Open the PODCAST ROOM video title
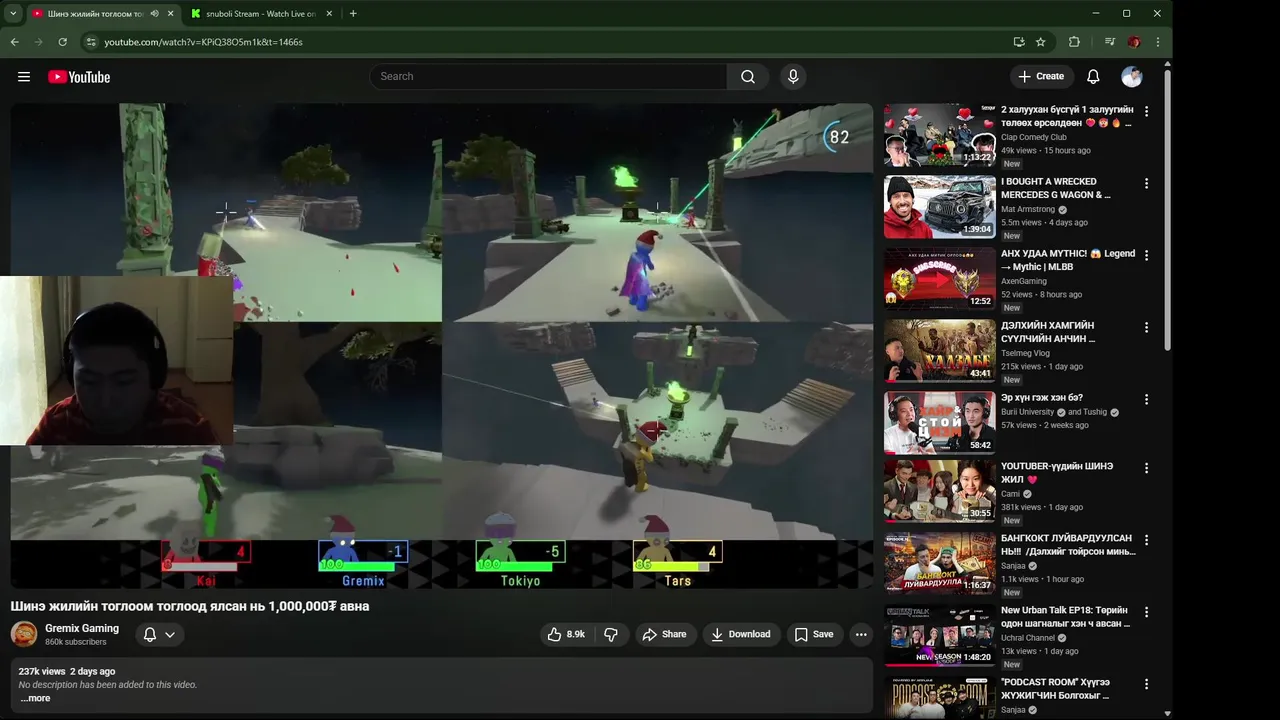Viewport: 1280px width, 720px height. click(1055, 688)
